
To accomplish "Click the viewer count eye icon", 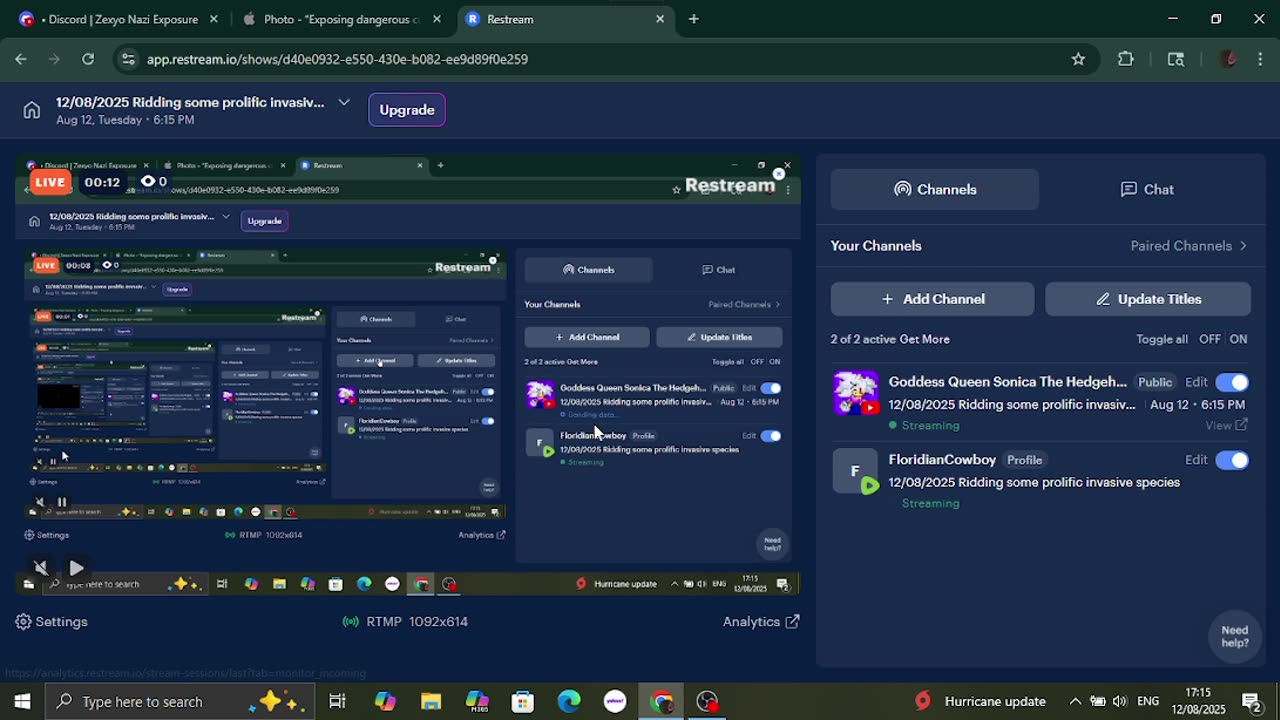I will pyautogui.click(x=148, y=182).
